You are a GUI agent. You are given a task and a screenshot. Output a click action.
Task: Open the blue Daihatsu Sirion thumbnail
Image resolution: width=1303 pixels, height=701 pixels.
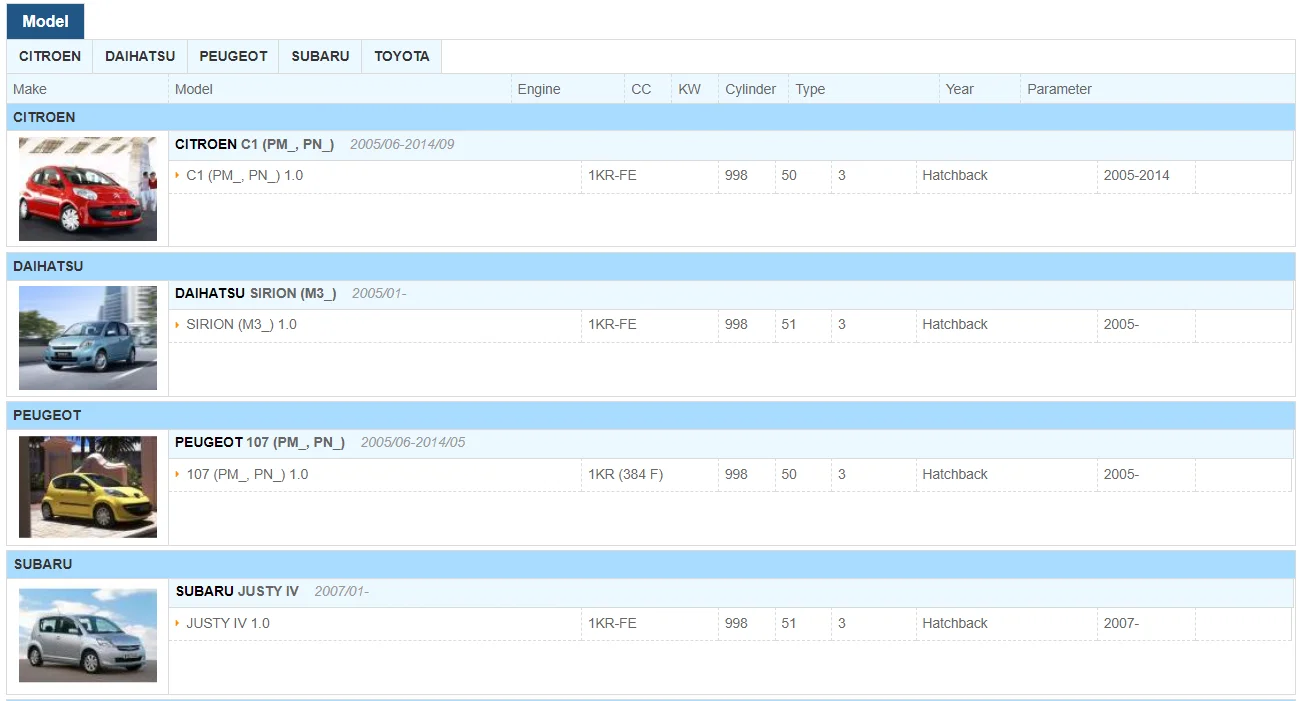[88, 338]
